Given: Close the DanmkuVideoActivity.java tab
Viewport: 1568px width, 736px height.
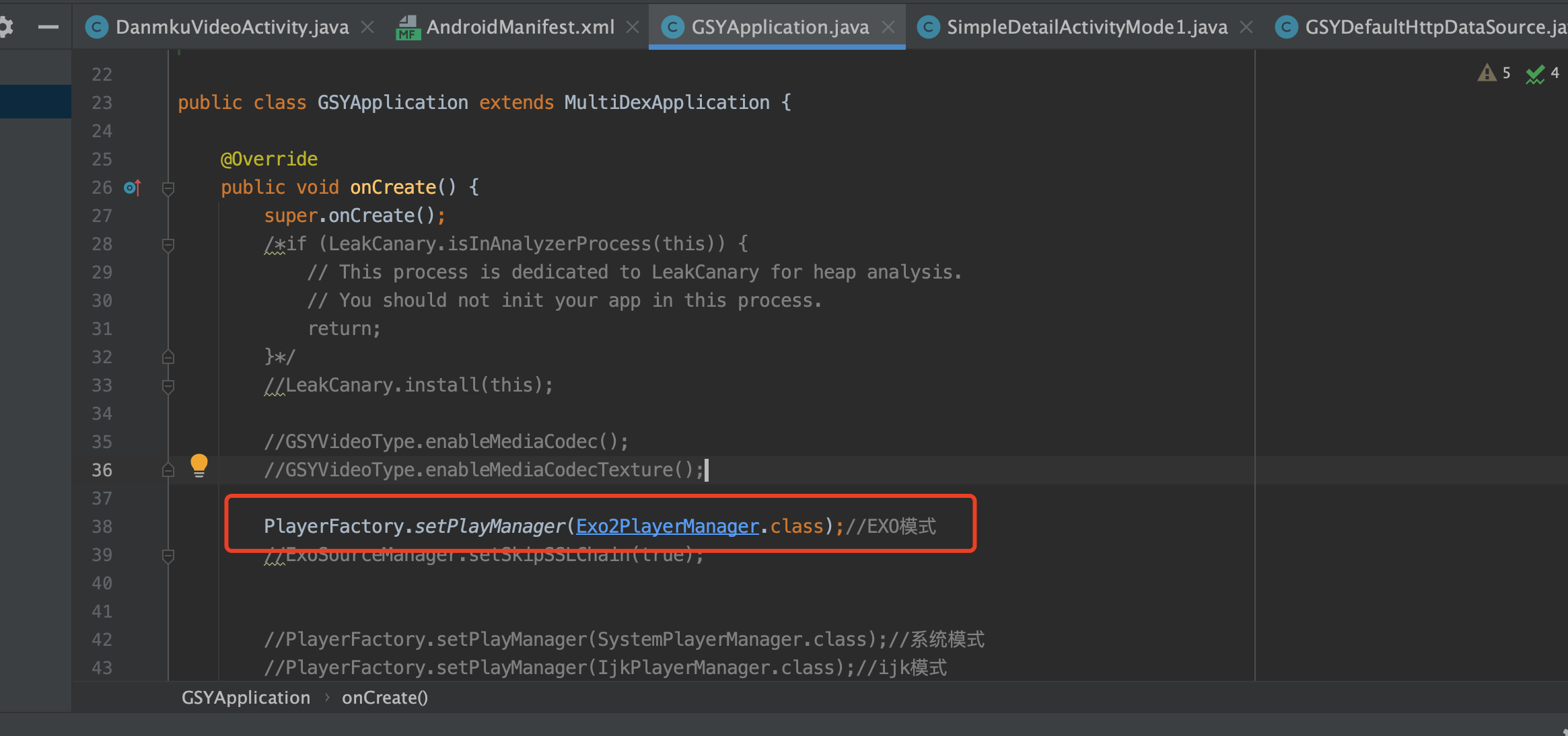Looking at the screenshot, I should coord(368,27).
